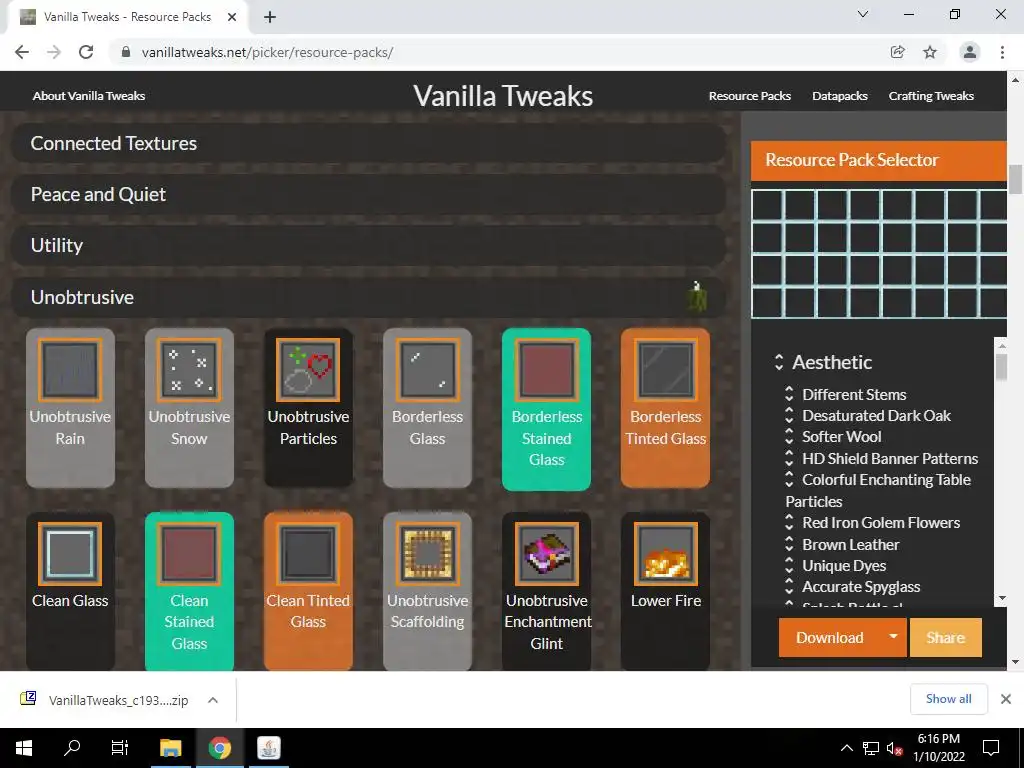Open download item options chevron
The image size is (1024, 768).
click(x=212, y=700)
